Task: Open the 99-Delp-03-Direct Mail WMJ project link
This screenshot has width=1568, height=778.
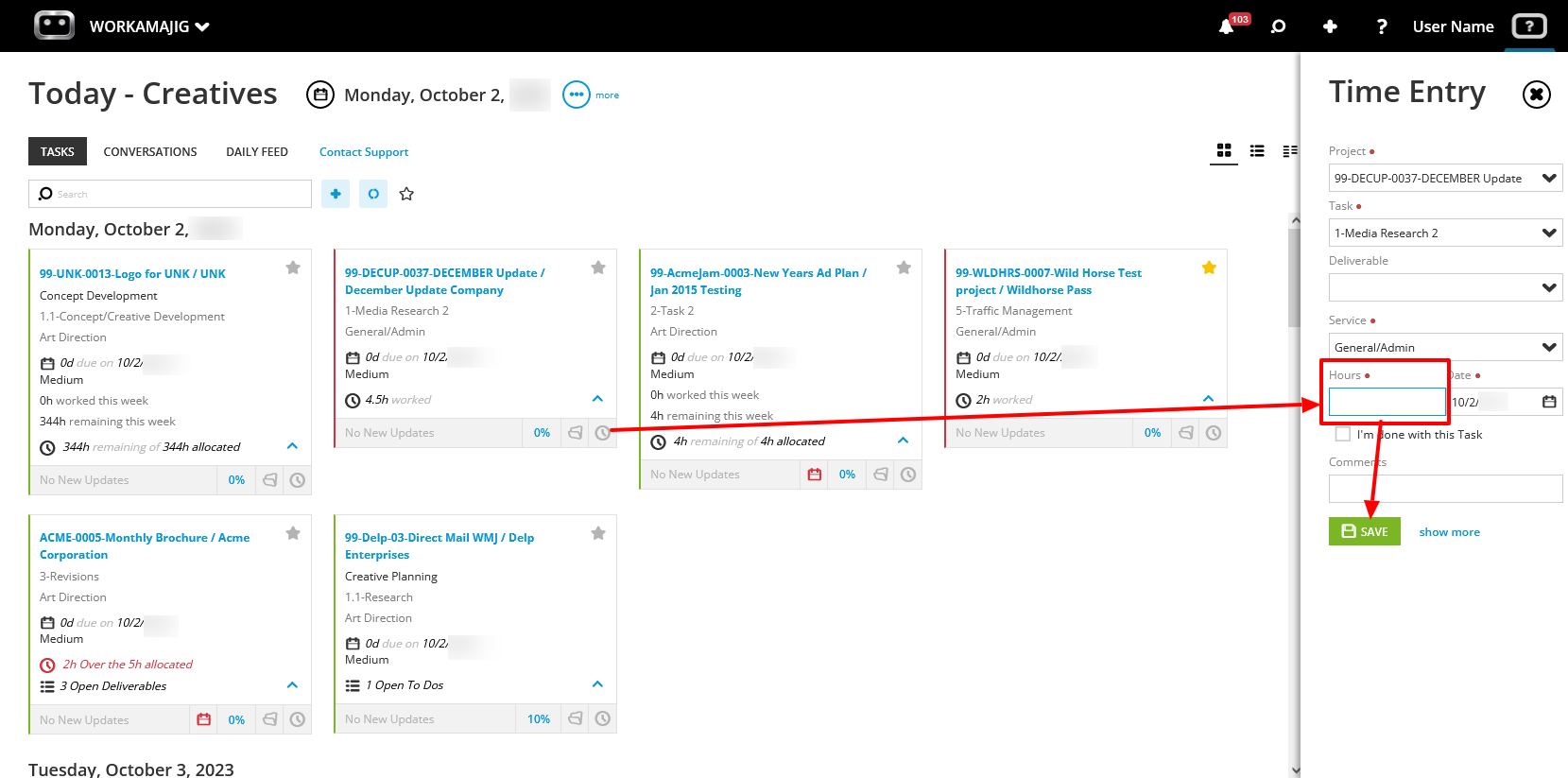Action: click(439, 546)
